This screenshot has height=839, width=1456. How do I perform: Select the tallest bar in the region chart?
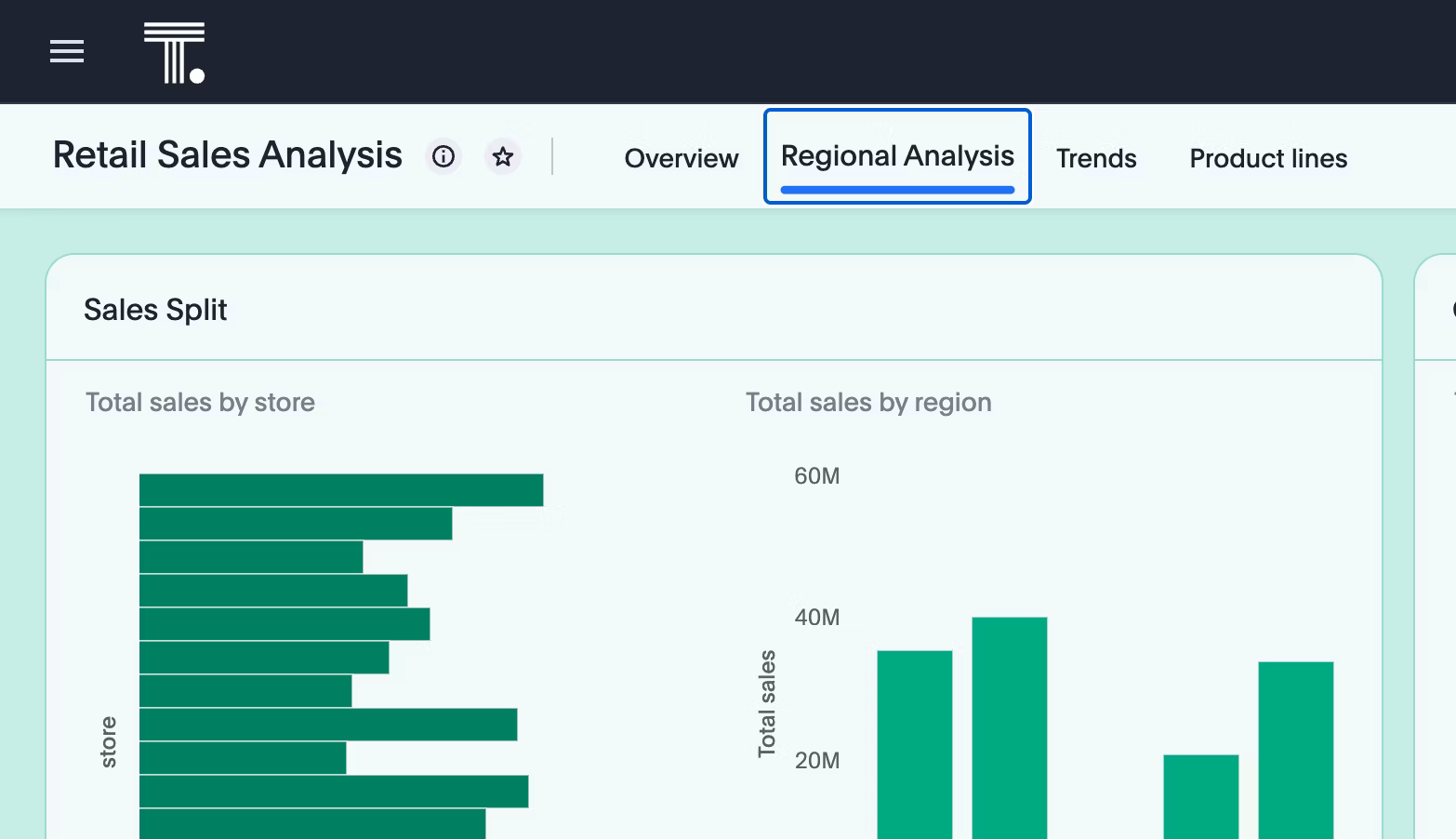click(1009, 726)
